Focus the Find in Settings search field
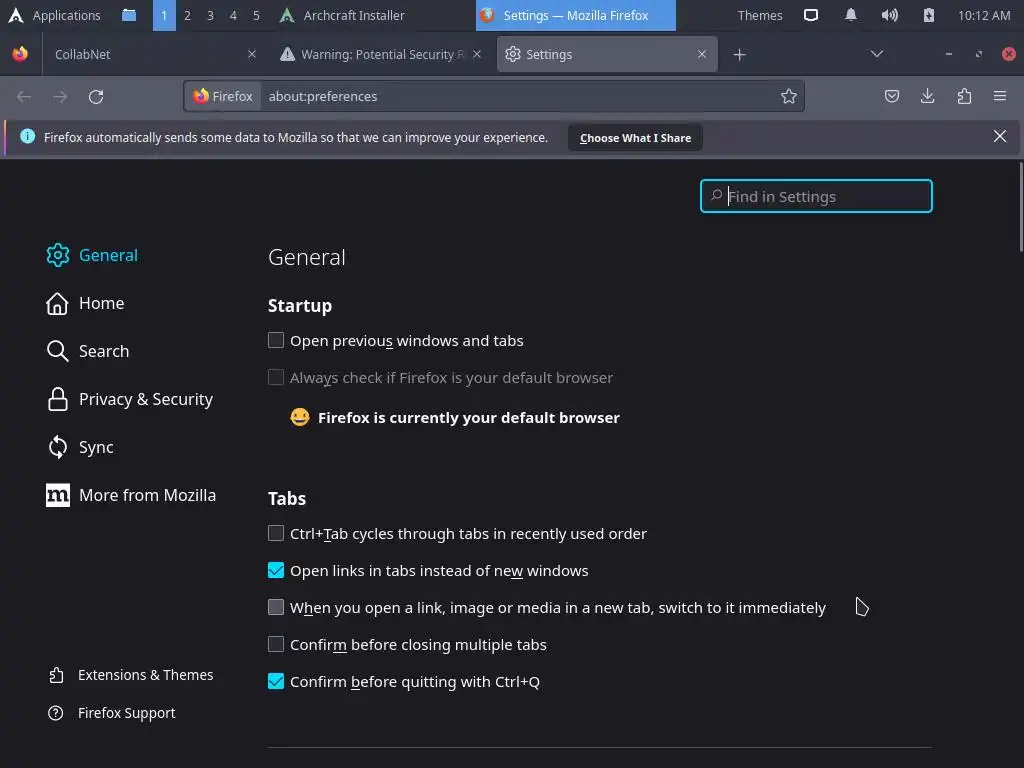Image resolution: width=1024 pixels, height=768 pixels. coord(826,197)
